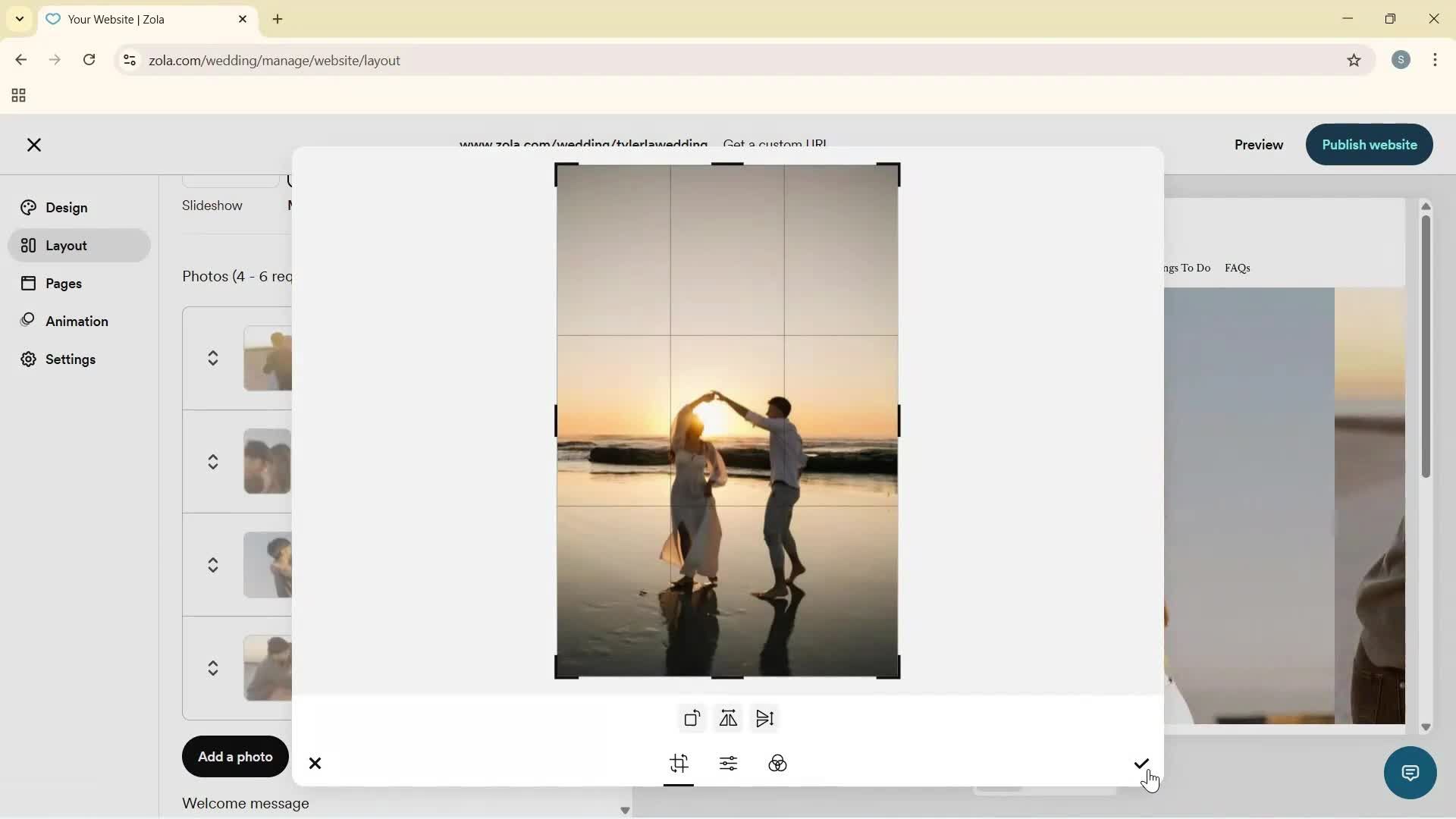
Task: Open the browser tab search chevron
Action: [19, 19]
